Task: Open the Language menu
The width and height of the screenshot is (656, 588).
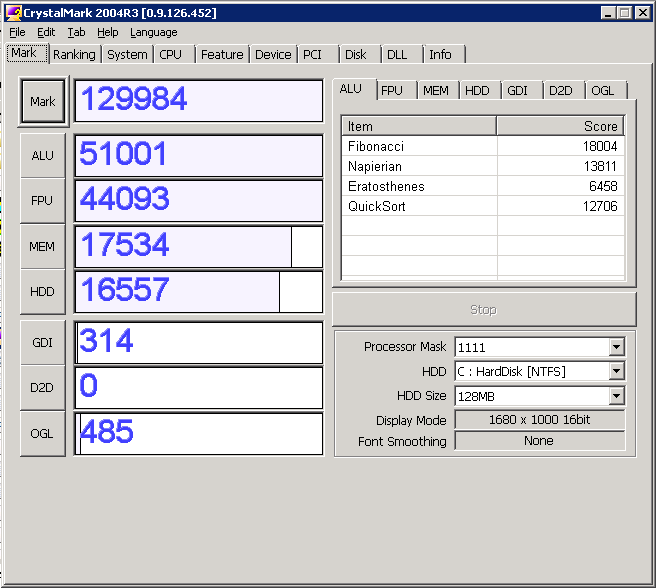Action: (x=153, y=32)
